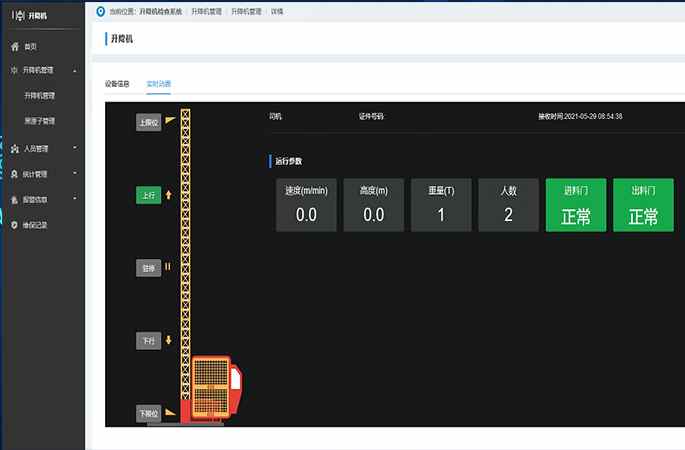Click the yellow up arrow beside 上行

[x=168, y=195]
